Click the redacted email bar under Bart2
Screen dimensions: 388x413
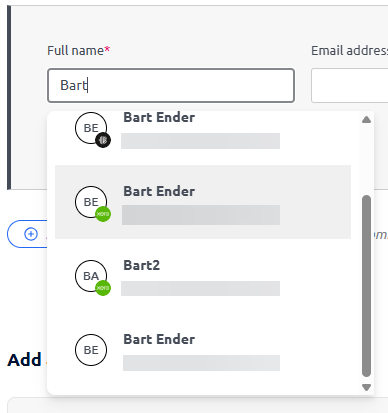[200, 288]
